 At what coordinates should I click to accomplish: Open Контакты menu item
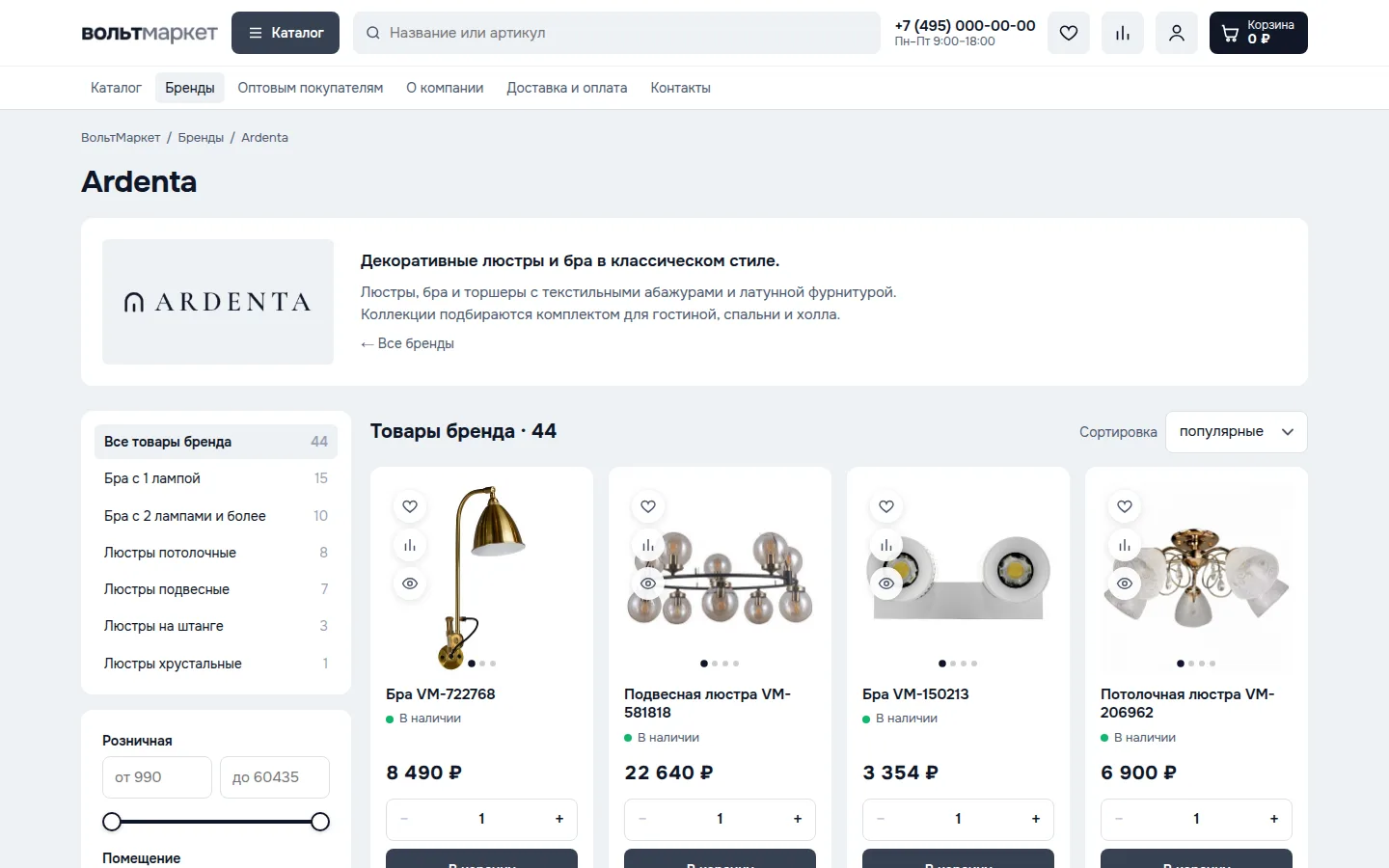tap(680, 88)
